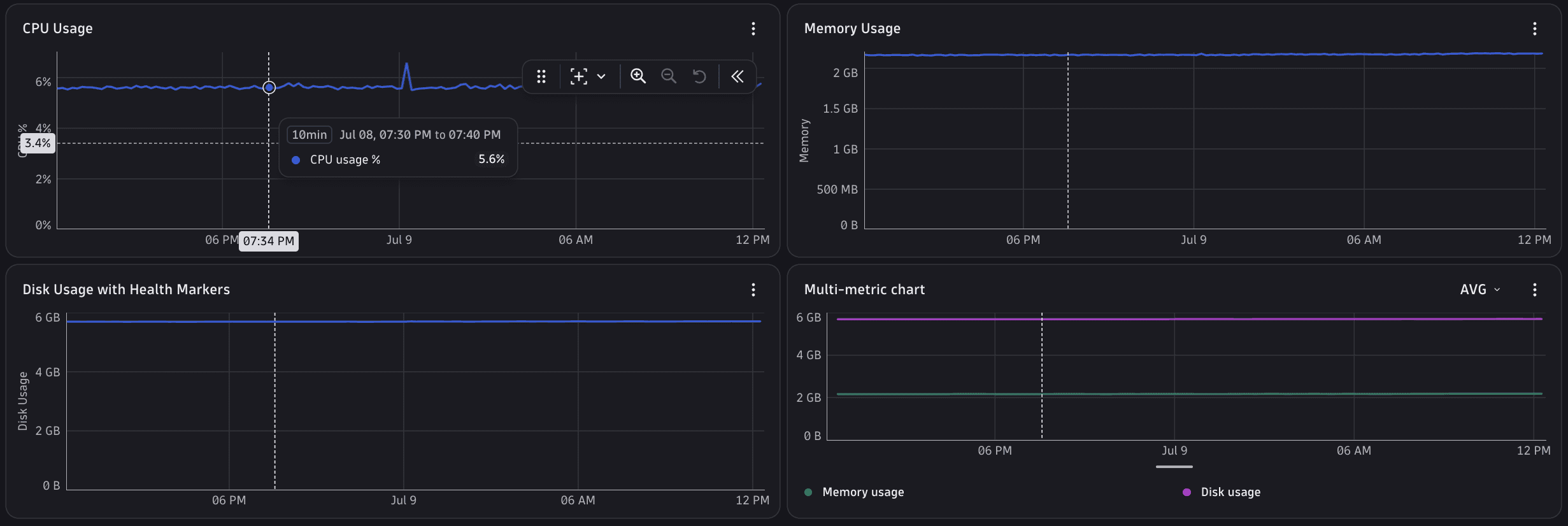Open the AVG aggregation dropdown
1568x526 pixels.
pyautogui.click(x=1480, y=290)
